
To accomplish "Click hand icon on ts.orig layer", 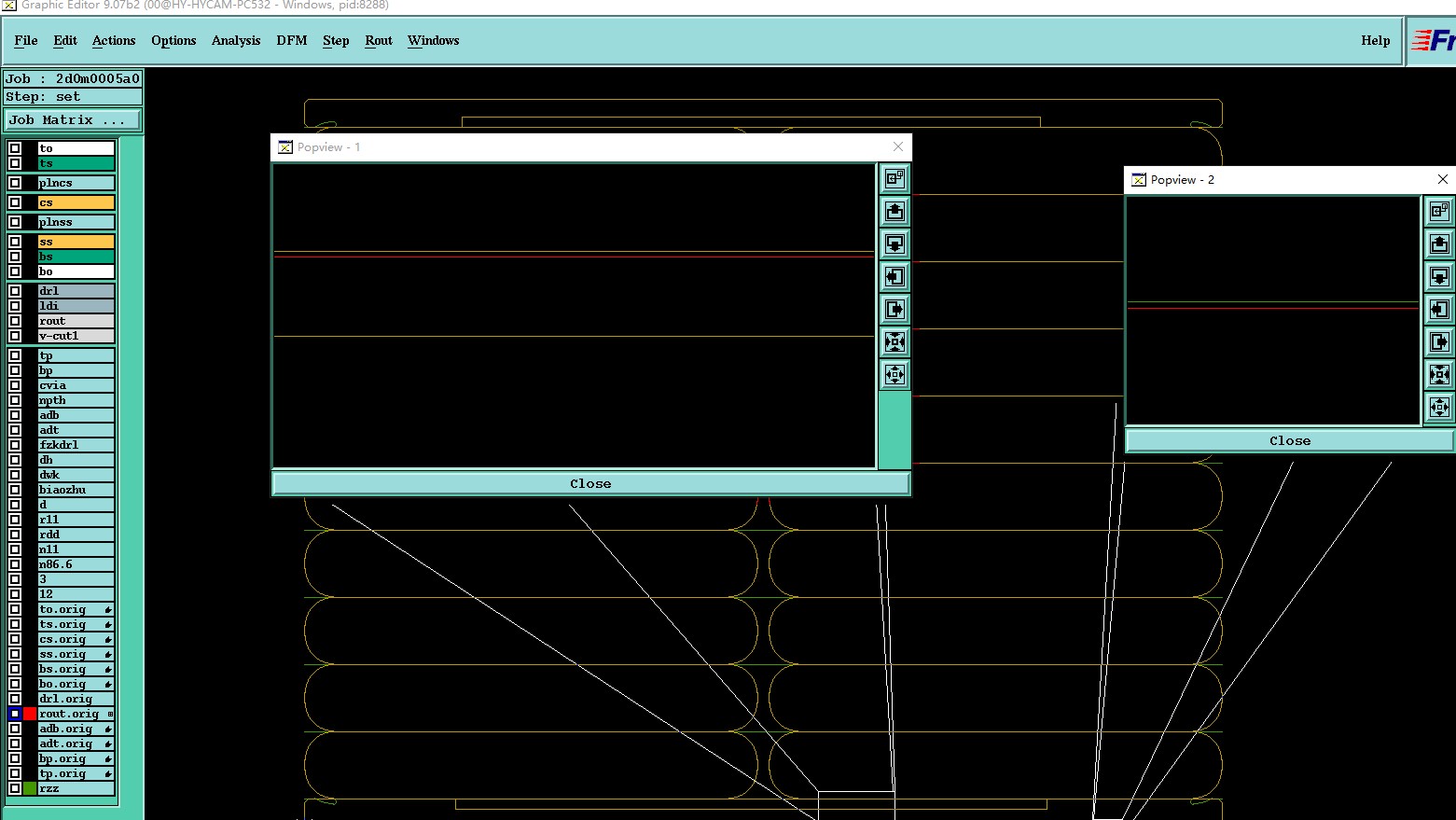I will click(108, 624).
